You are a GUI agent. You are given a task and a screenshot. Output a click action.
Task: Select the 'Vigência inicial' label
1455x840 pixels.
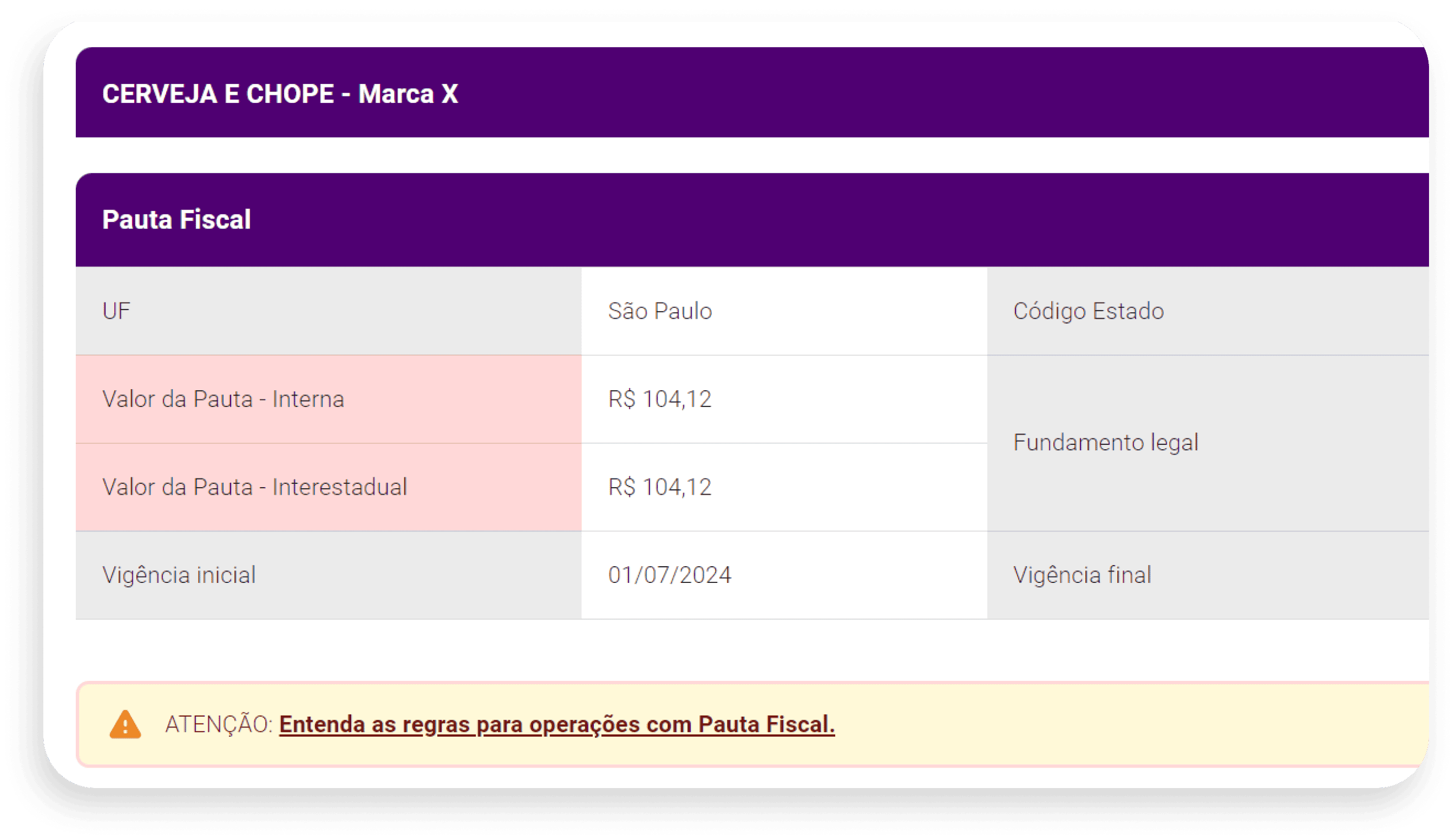pyautogui.click(x=179, y=575)
